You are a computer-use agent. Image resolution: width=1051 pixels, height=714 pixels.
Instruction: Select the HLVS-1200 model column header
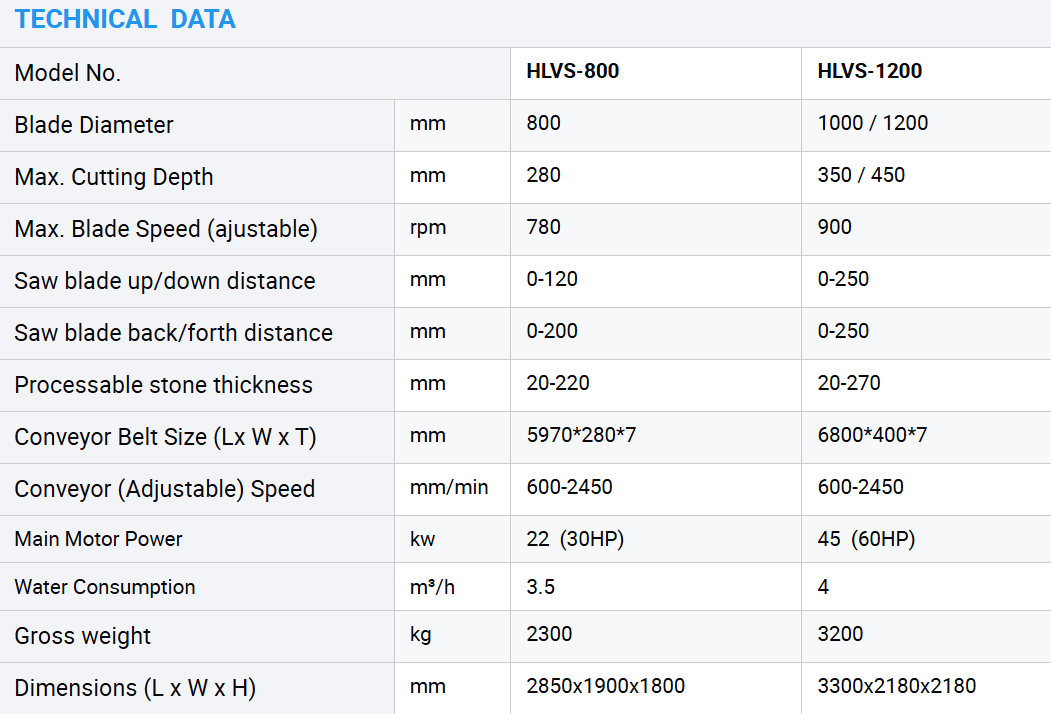tap(870, 71)
